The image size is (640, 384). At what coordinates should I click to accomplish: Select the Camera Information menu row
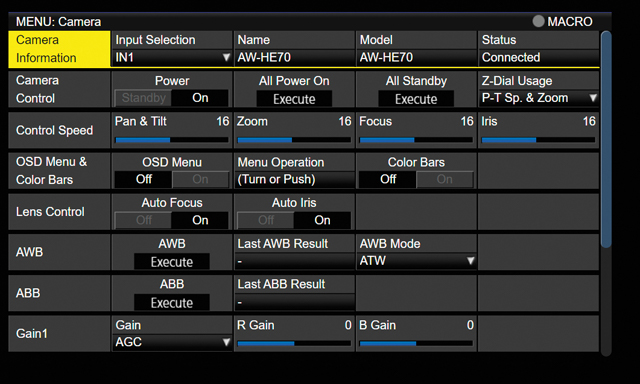pyautogui.click(x=59, y=49)
